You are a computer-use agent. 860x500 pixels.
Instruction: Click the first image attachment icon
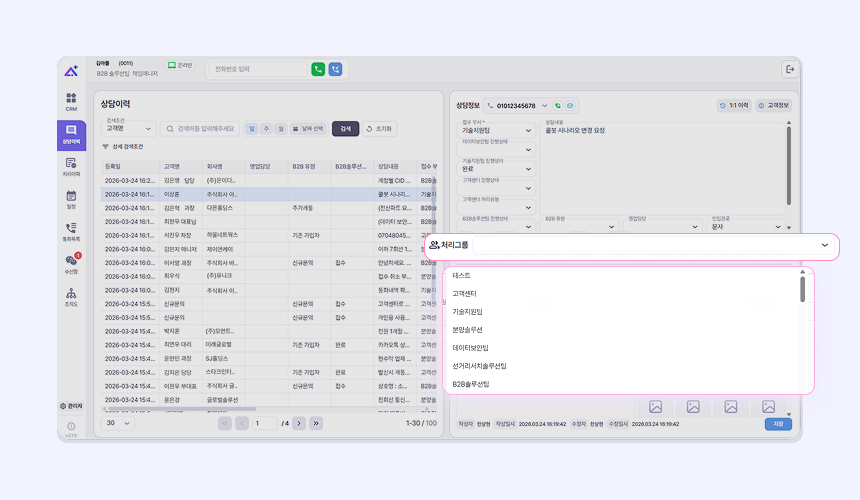click(x=655, y=406)
